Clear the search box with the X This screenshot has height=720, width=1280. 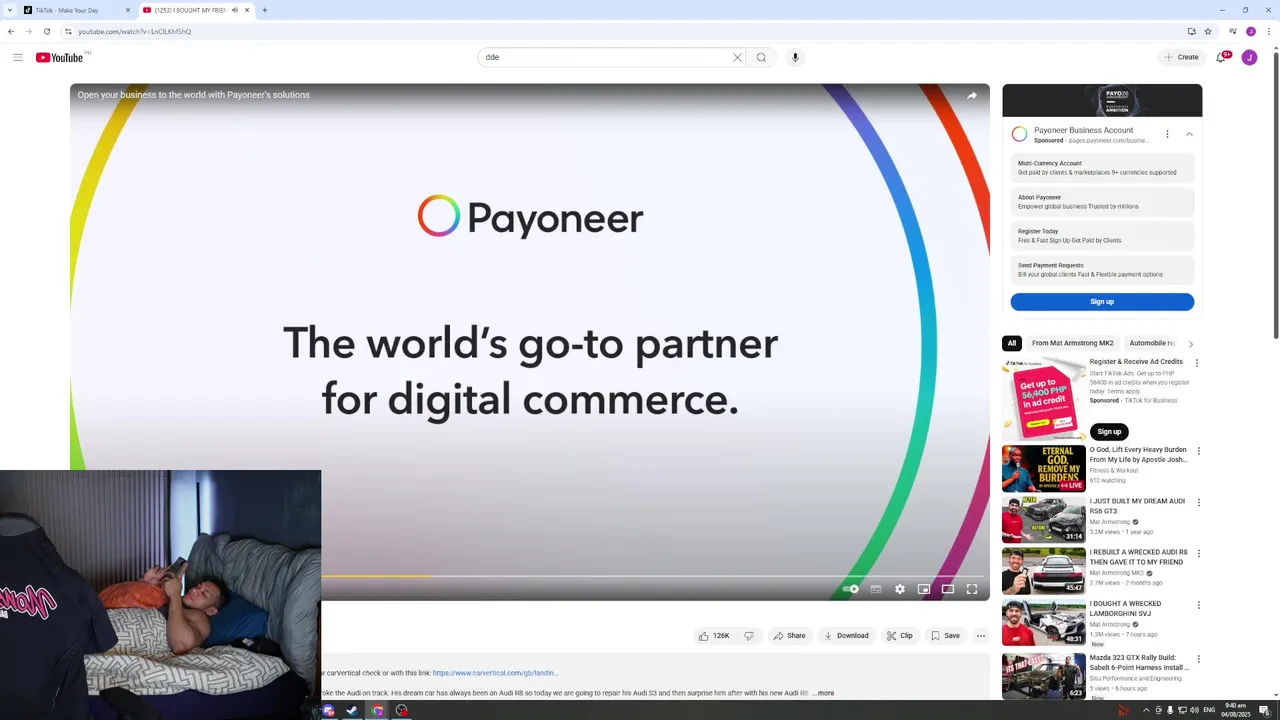pyautogui.click(x=737, y=57)
